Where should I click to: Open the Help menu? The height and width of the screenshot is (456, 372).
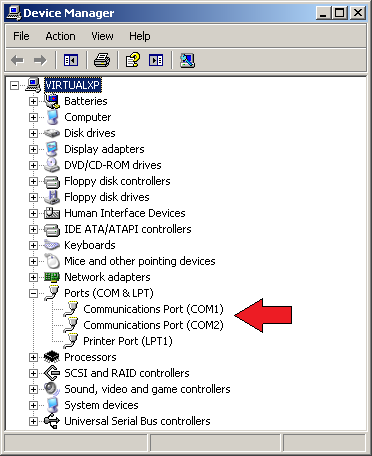(140, 36)
